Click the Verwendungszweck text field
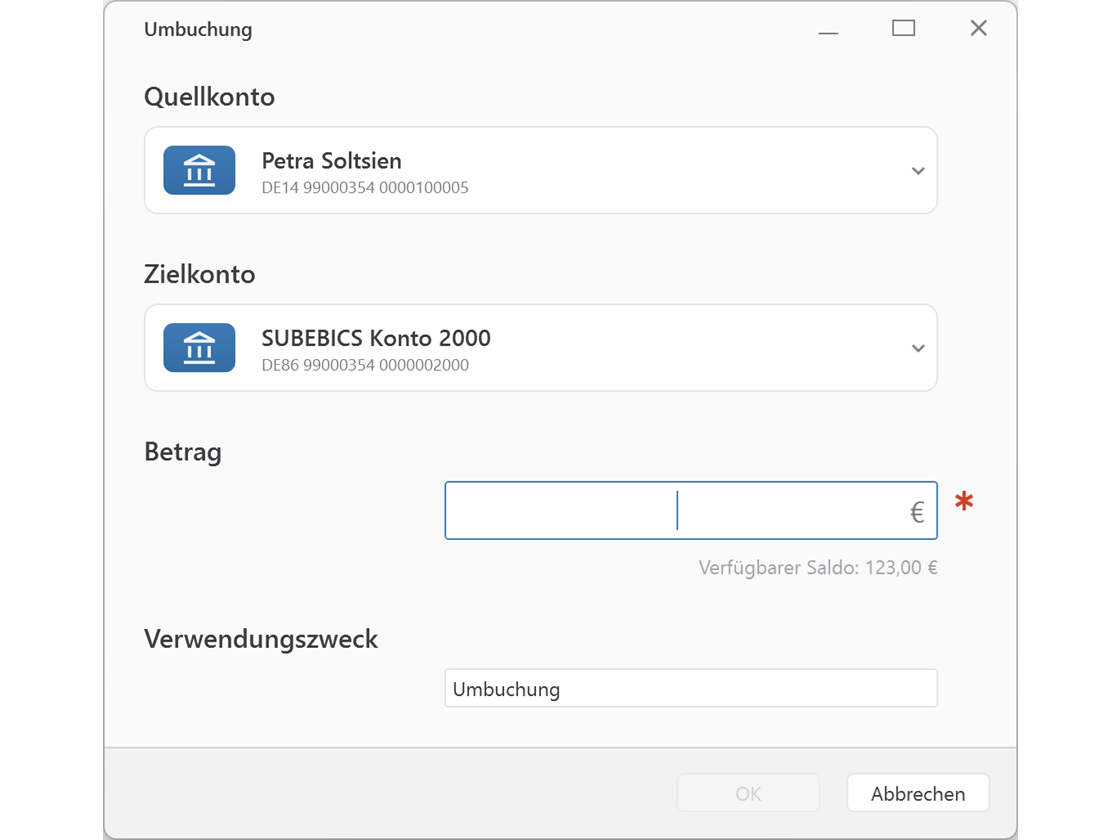The width and height of the screenshot is (1120, 840). 690,688
